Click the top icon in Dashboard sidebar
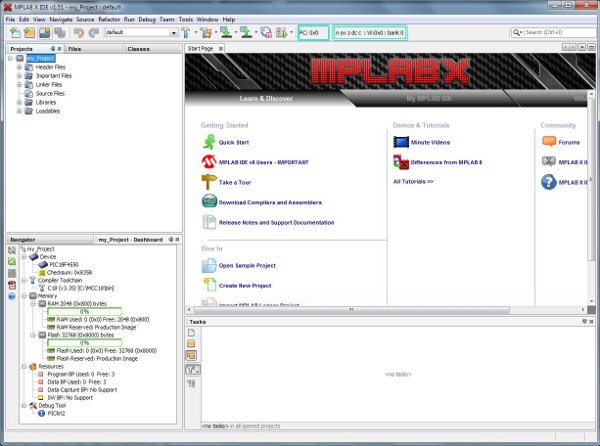Screen dimensions: 600x446 (12, 250)
